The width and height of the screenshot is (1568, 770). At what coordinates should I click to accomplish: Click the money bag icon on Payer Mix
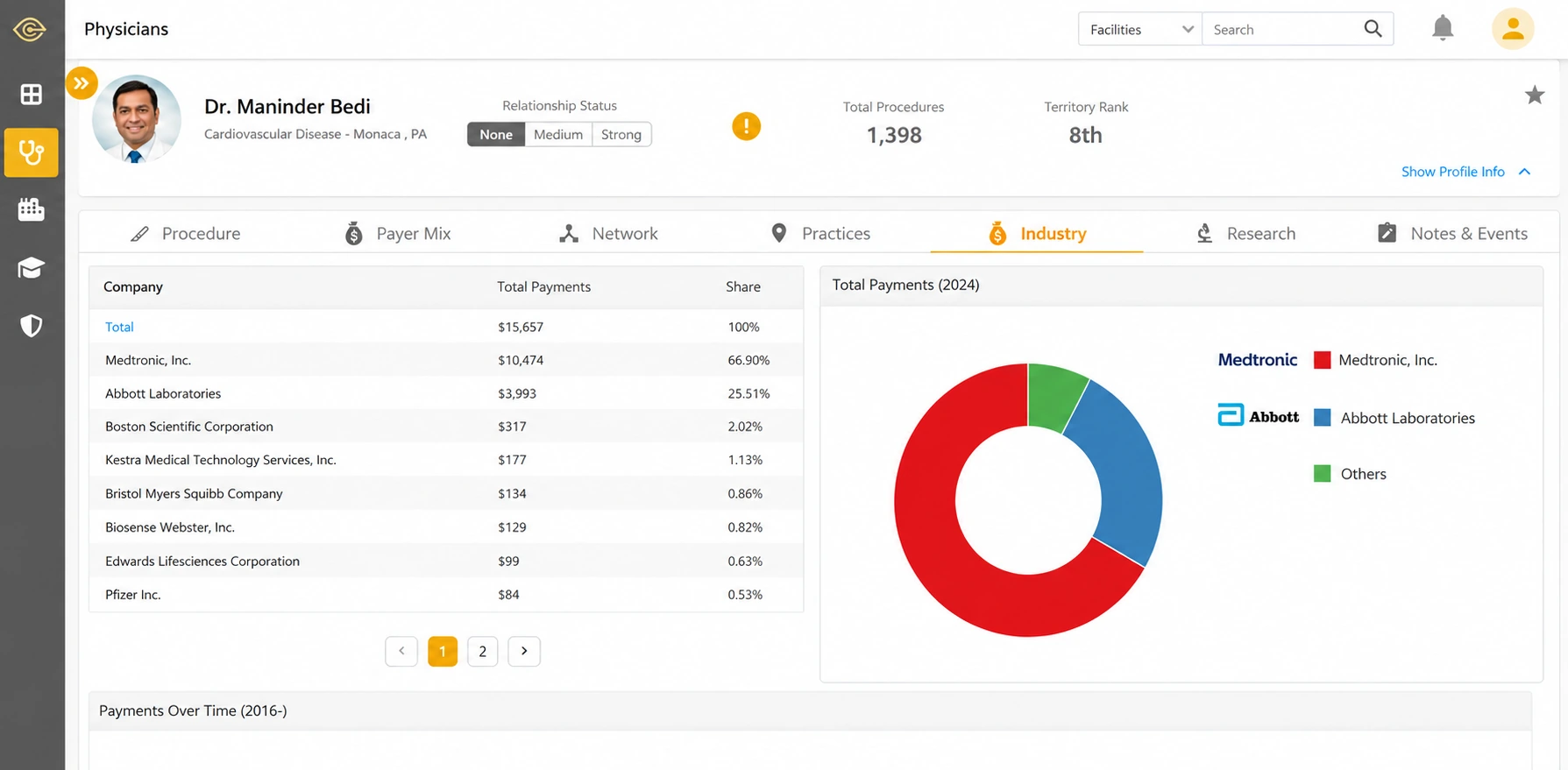click(x=354, y=234)
